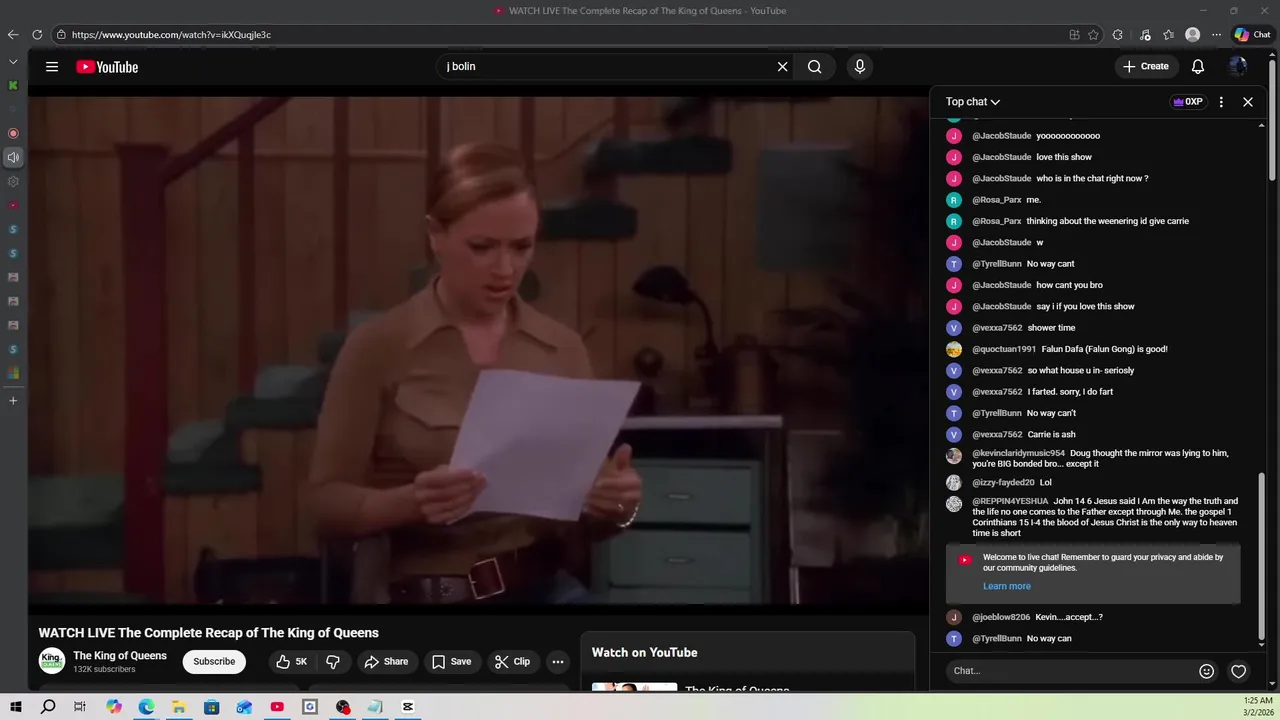Open split screen icon in address bar
Image resolution: width=1280 pixels, height=720 pixels.
[1074, 35]
